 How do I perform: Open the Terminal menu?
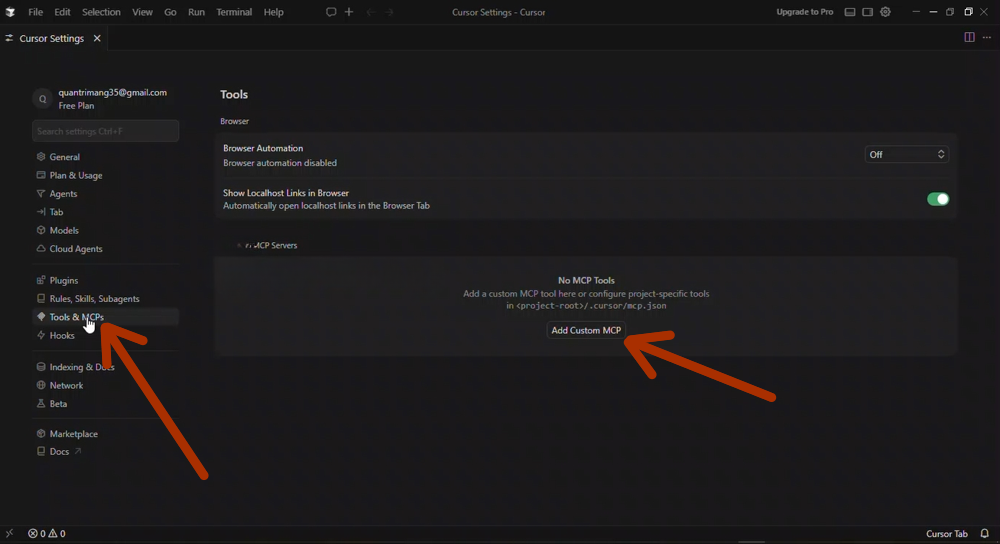(x=234, y=12)
